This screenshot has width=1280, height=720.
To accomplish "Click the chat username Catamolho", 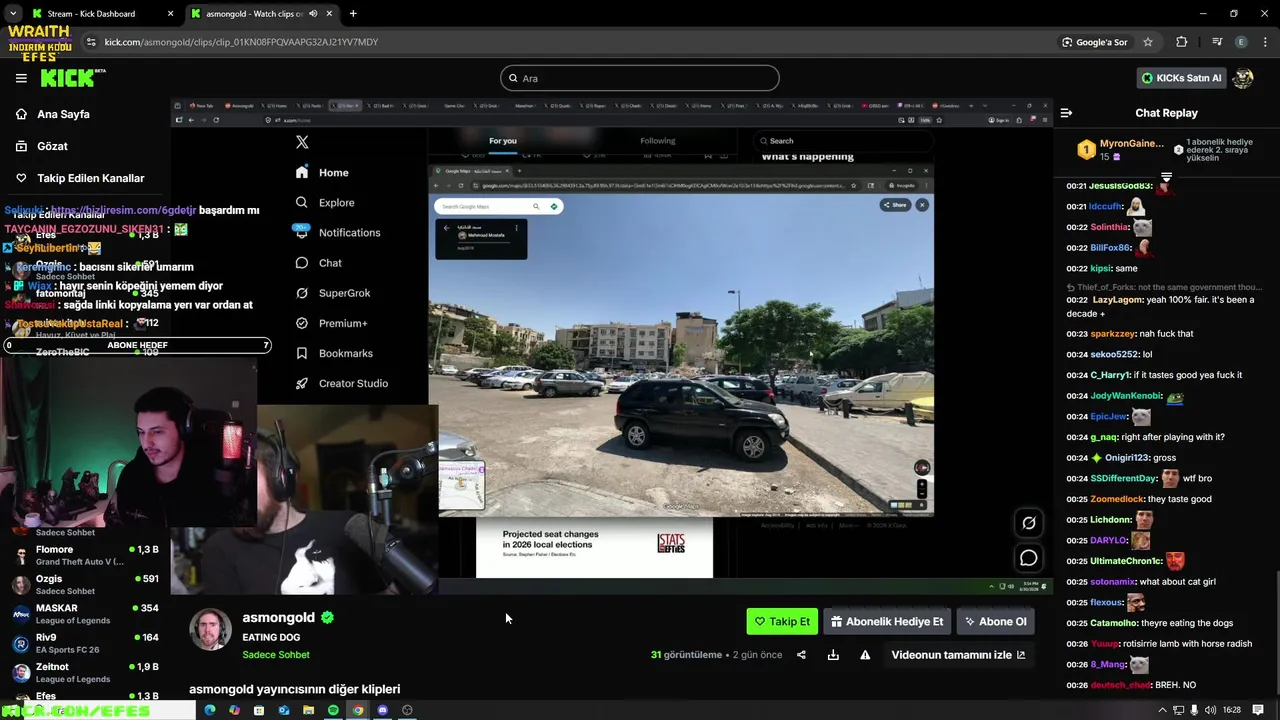I will click(x=1115, y=623).
